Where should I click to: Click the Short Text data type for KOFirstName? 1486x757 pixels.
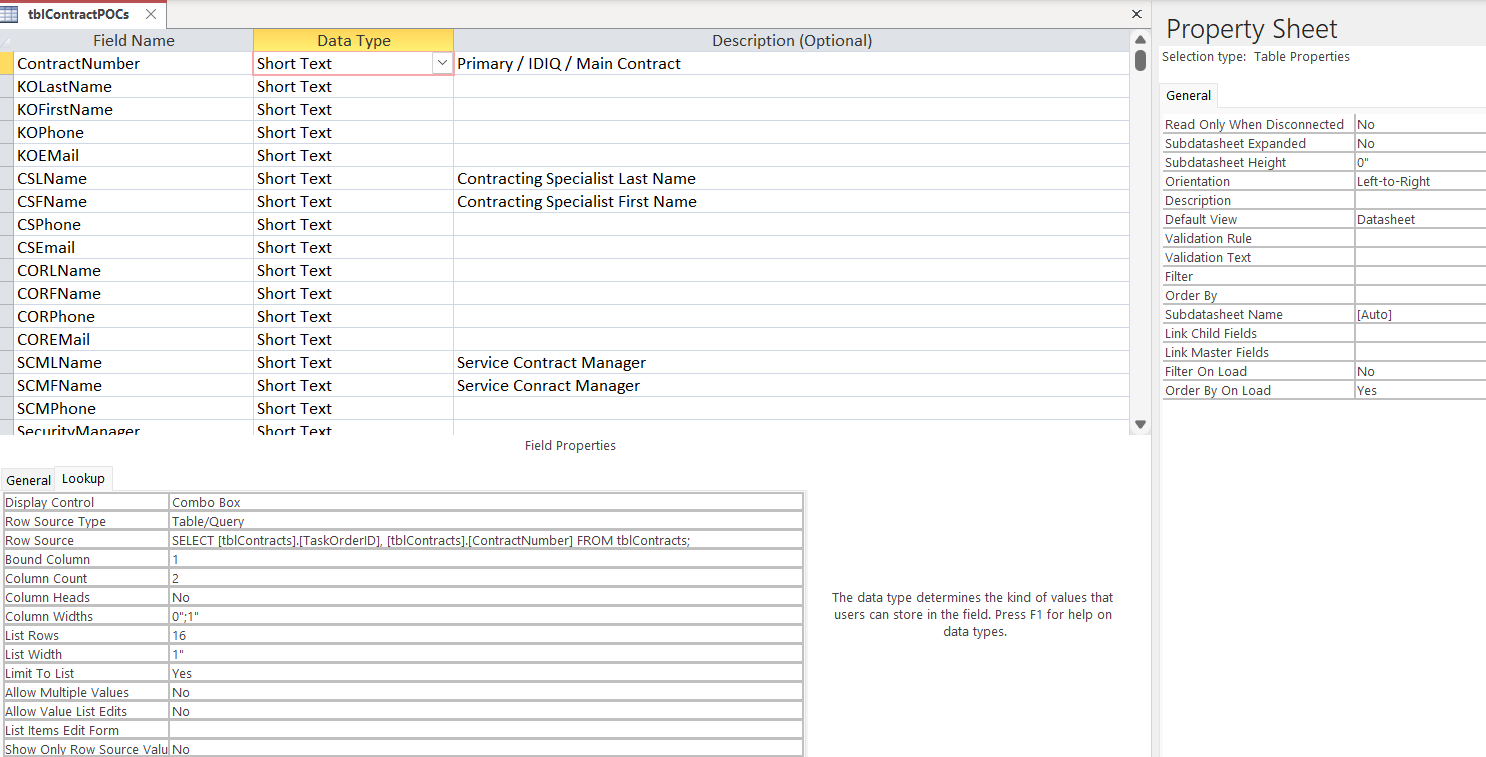pyautogui.click(x=354, y=110)
